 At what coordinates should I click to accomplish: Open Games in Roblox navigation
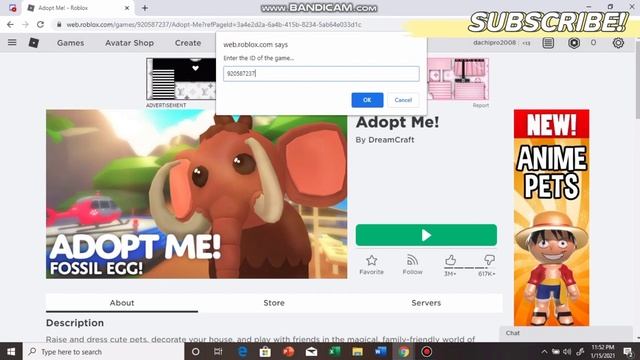[x=71, y=43]
